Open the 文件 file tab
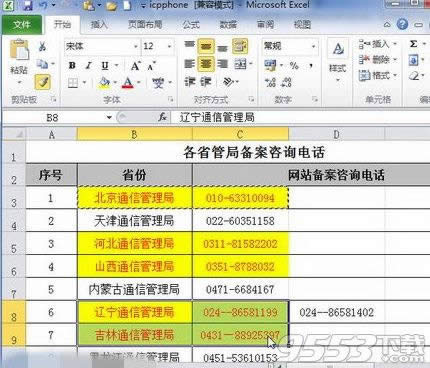 (22, 24)
